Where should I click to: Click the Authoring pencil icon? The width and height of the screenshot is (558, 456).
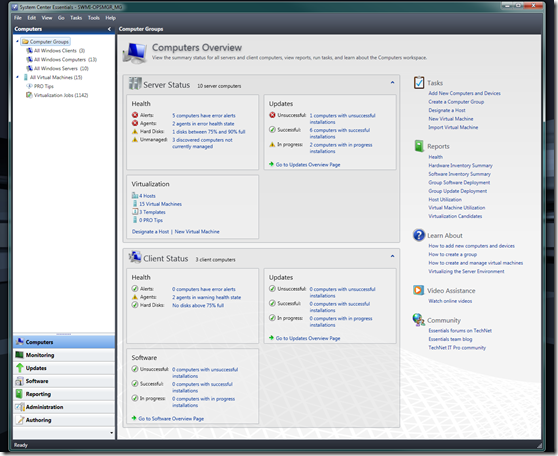pyautogui.click(x=20, y=420)
